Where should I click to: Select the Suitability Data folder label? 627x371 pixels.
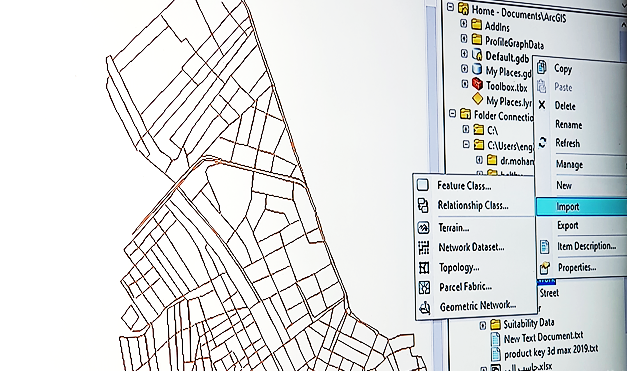pos(529,323)
